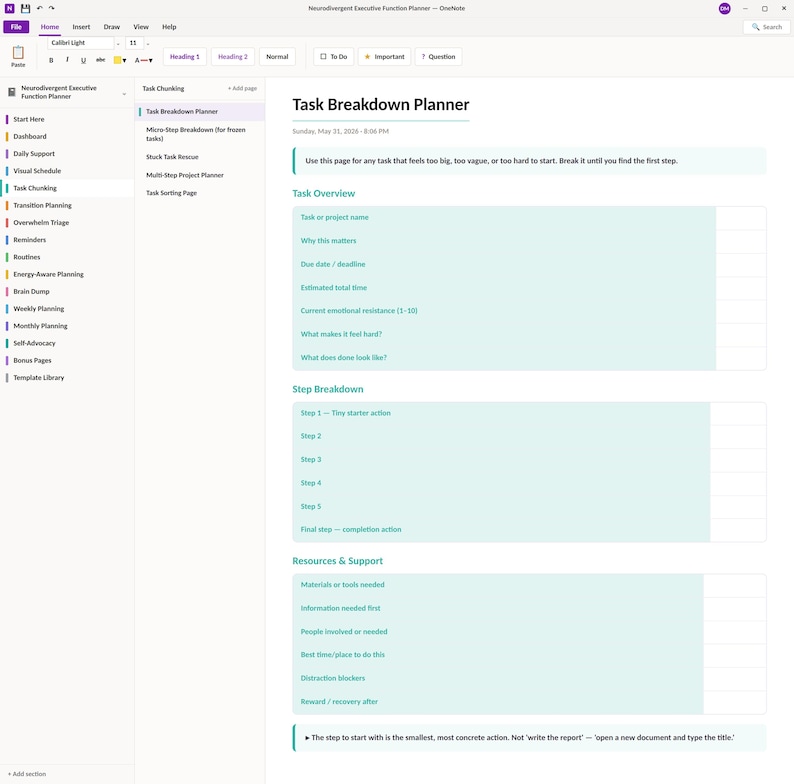
Task: Open the font color dropdown arrow
Action: coord(150,61)
